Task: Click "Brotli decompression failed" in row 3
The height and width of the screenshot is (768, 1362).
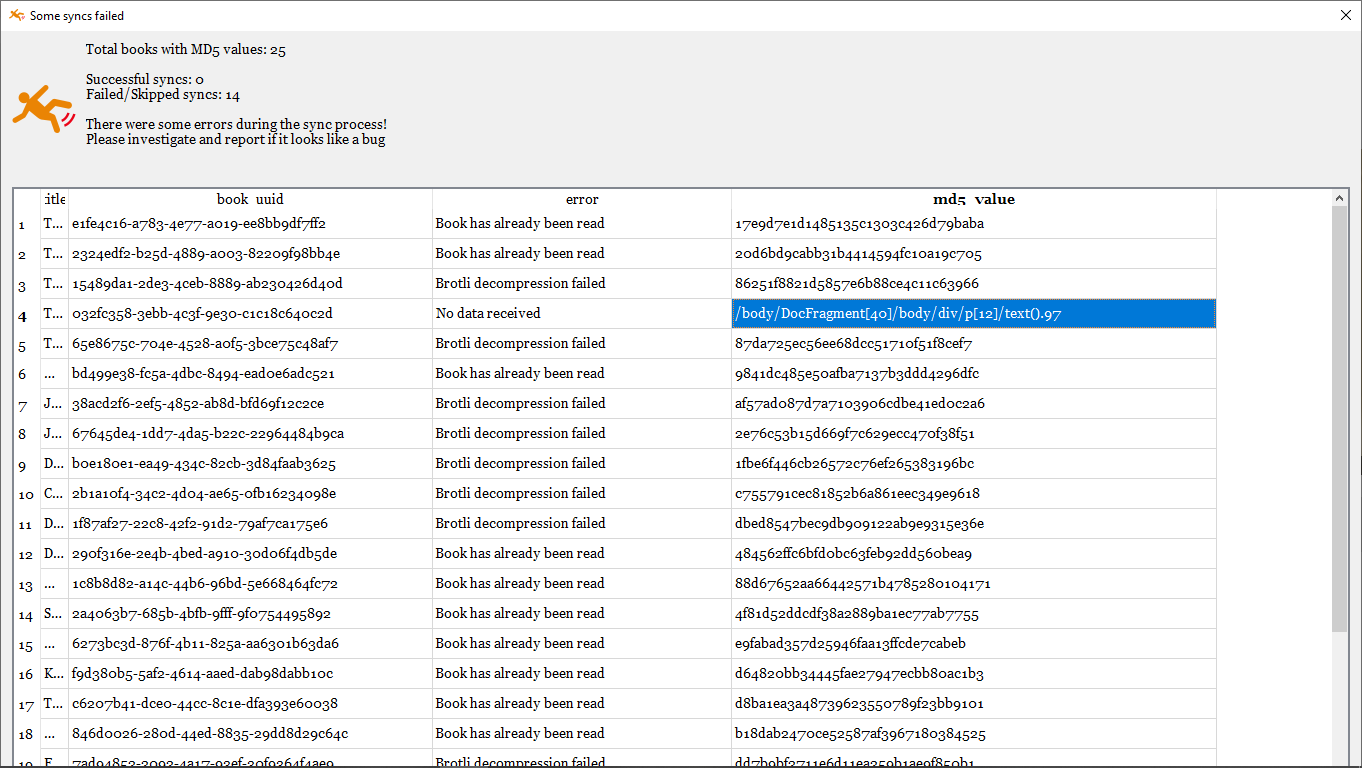Action: (x=582, y=284)
